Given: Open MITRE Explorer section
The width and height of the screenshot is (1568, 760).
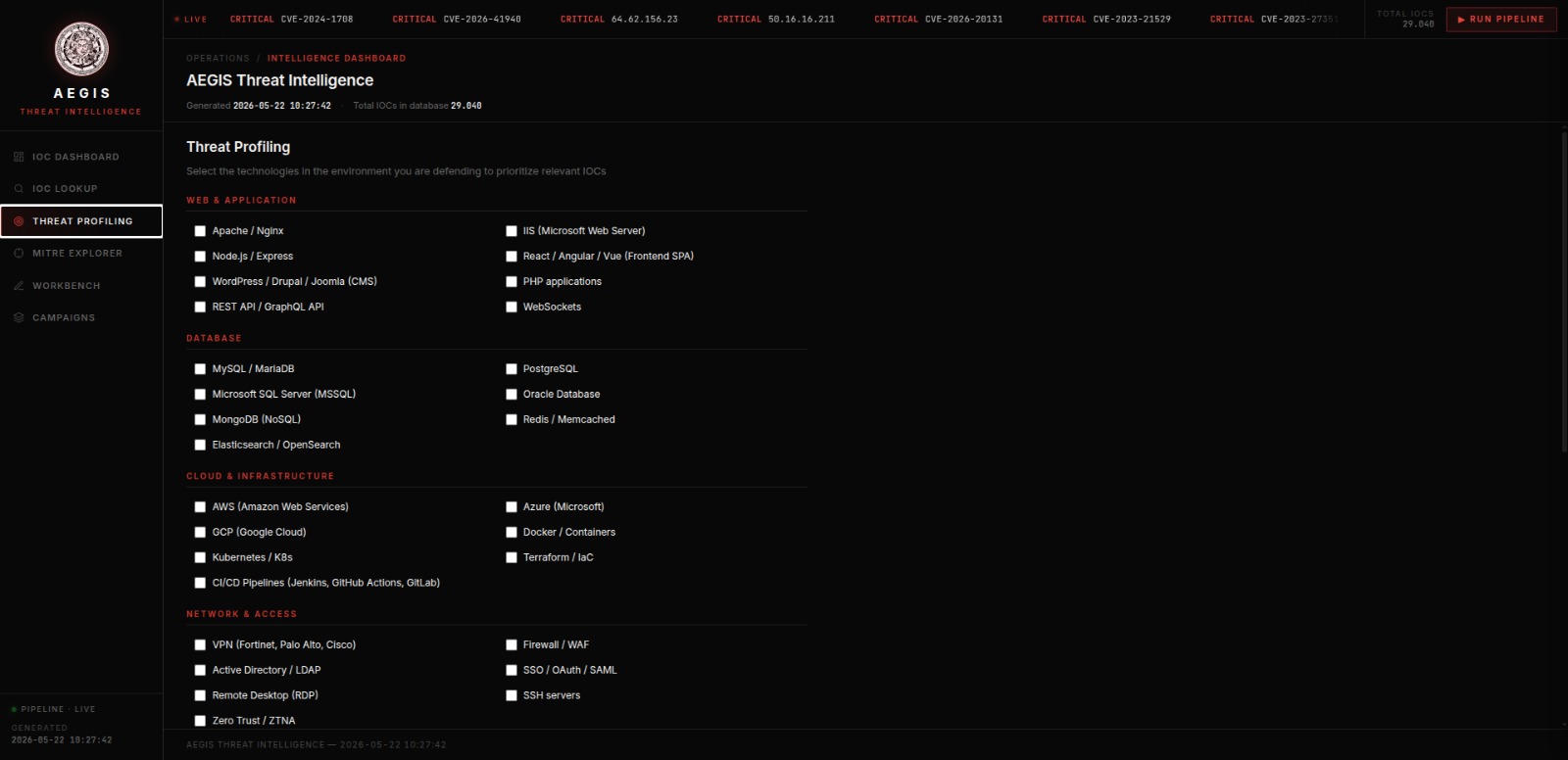Looking at the screenshot, I should coord(81,254).
